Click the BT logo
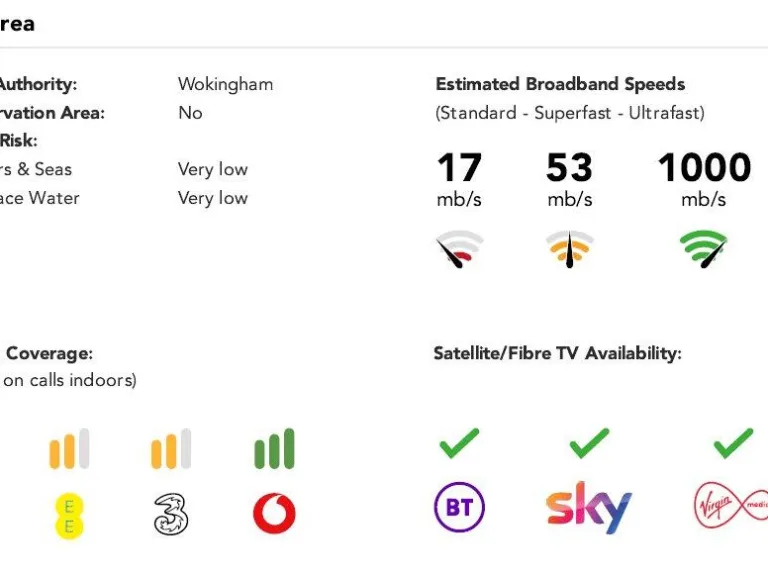This screenshot has height=576, width=768. click(459, 508)
